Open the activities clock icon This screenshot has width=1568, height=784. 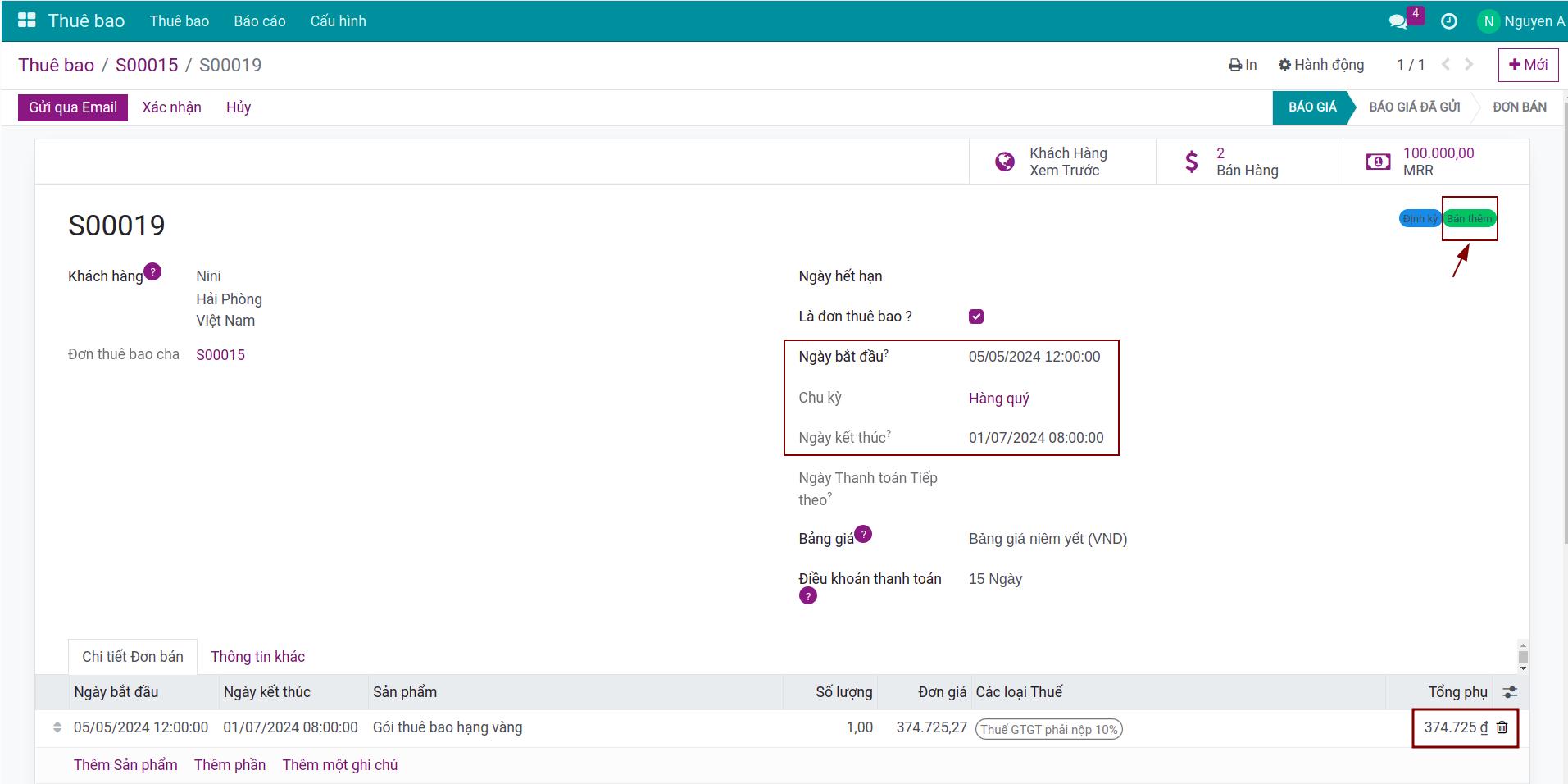click(1448, 22)
